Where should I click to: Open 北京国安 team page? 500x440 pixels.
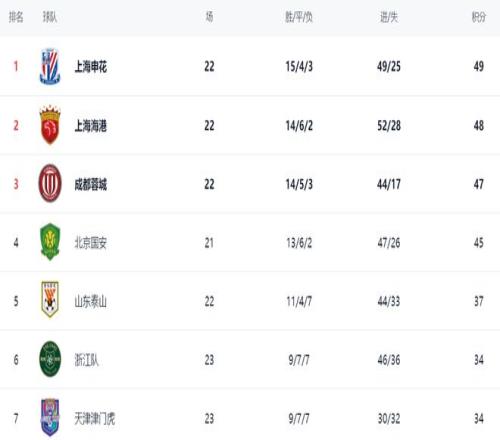91,243
